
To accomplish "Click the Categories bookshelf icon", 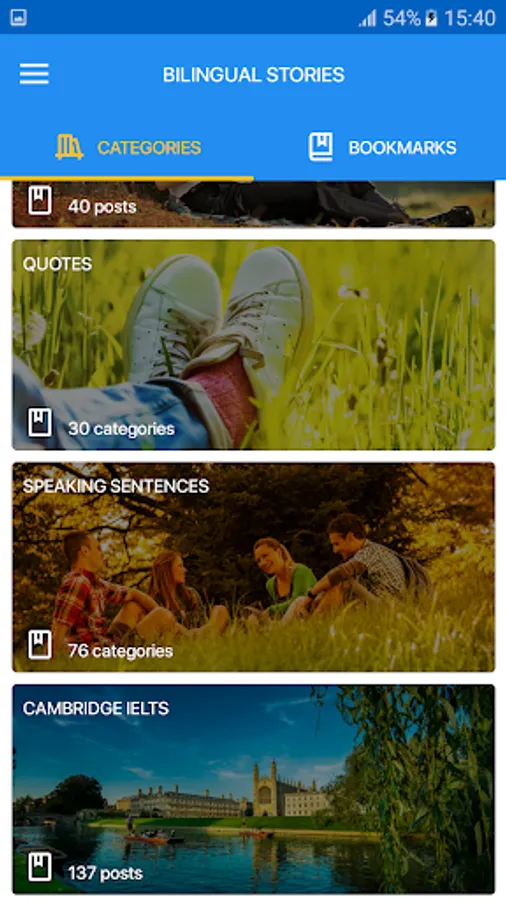I will click(69, 147).
